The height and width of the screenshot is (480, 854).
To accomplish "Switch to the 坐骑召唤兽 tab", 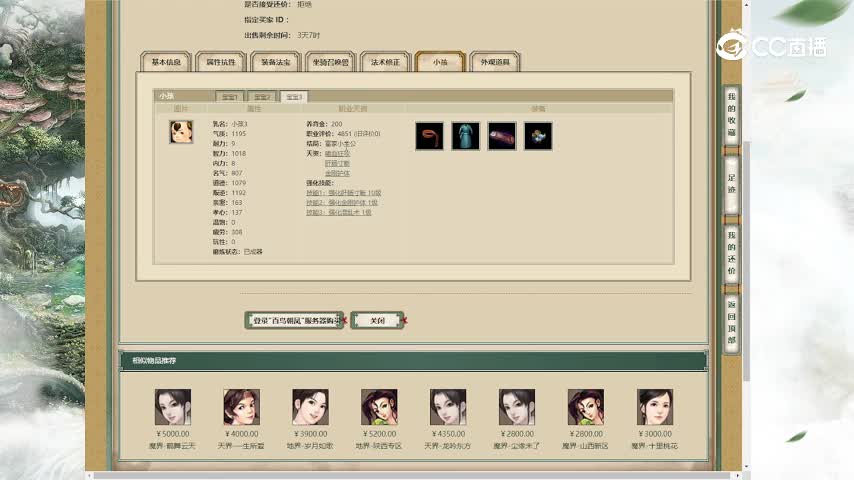I will (x=331, y=62).
